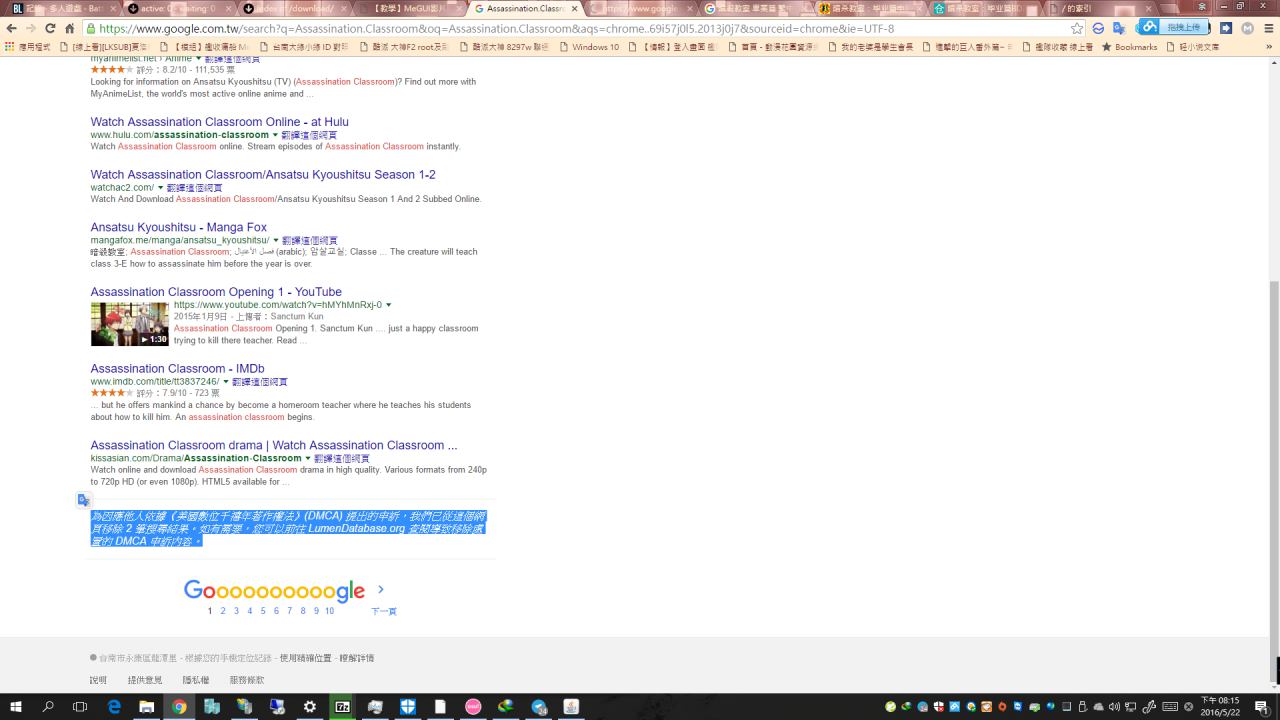Open 'Watch Assassination Classroom Online - at Hulu'
This screenshot has width=1280, height=720.
point(219,122)
